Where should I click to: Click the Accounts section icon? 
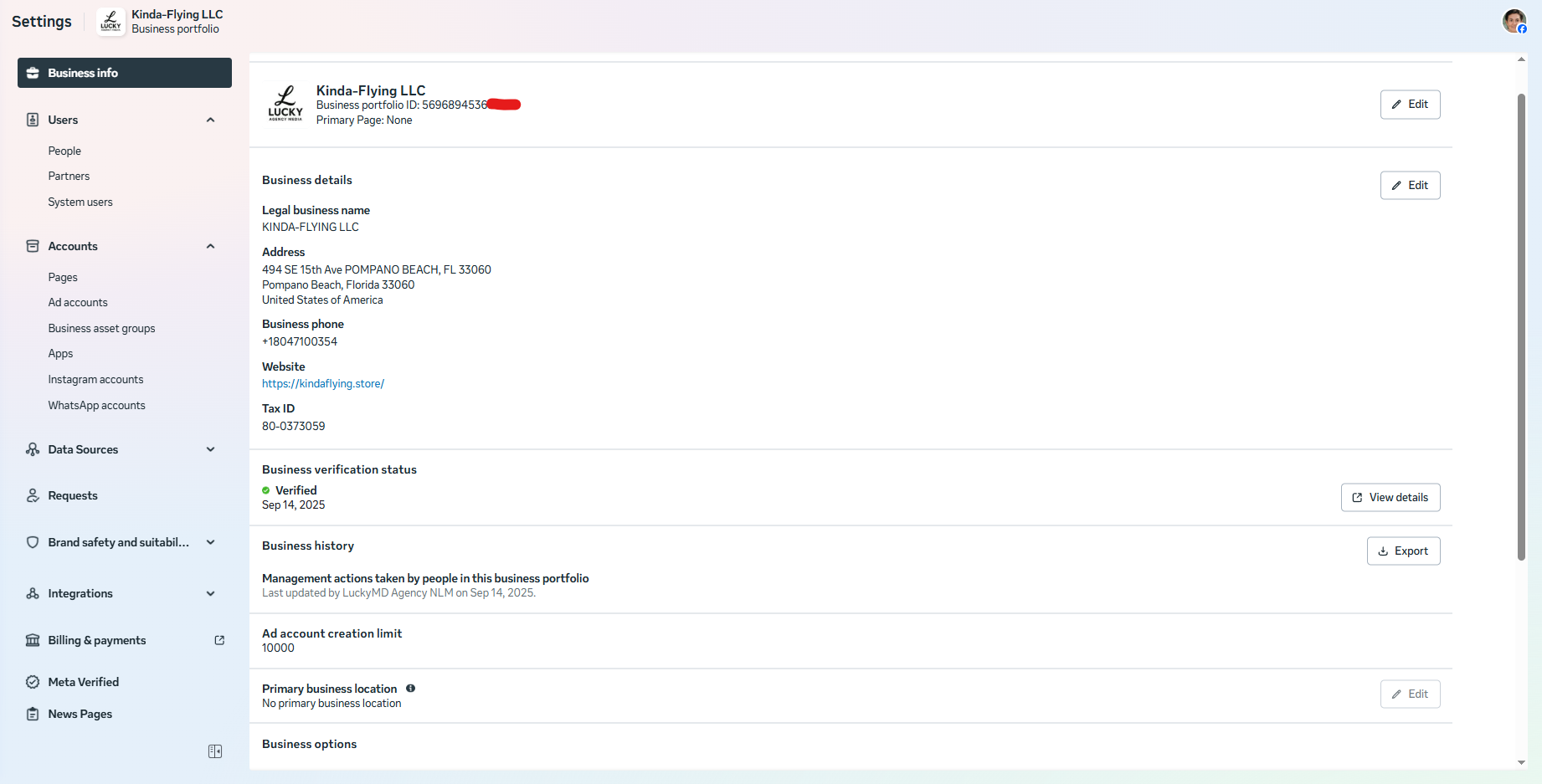(33, 246)
